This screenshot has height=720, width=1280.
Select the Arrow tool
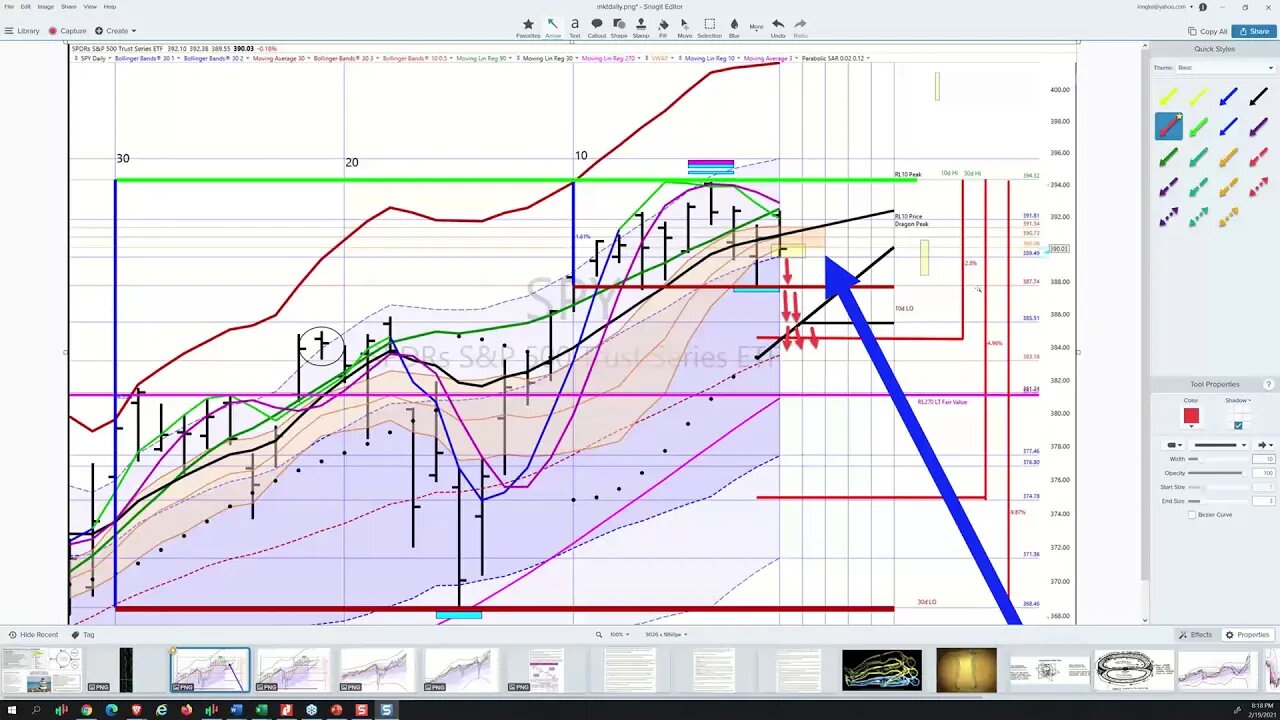552,27
